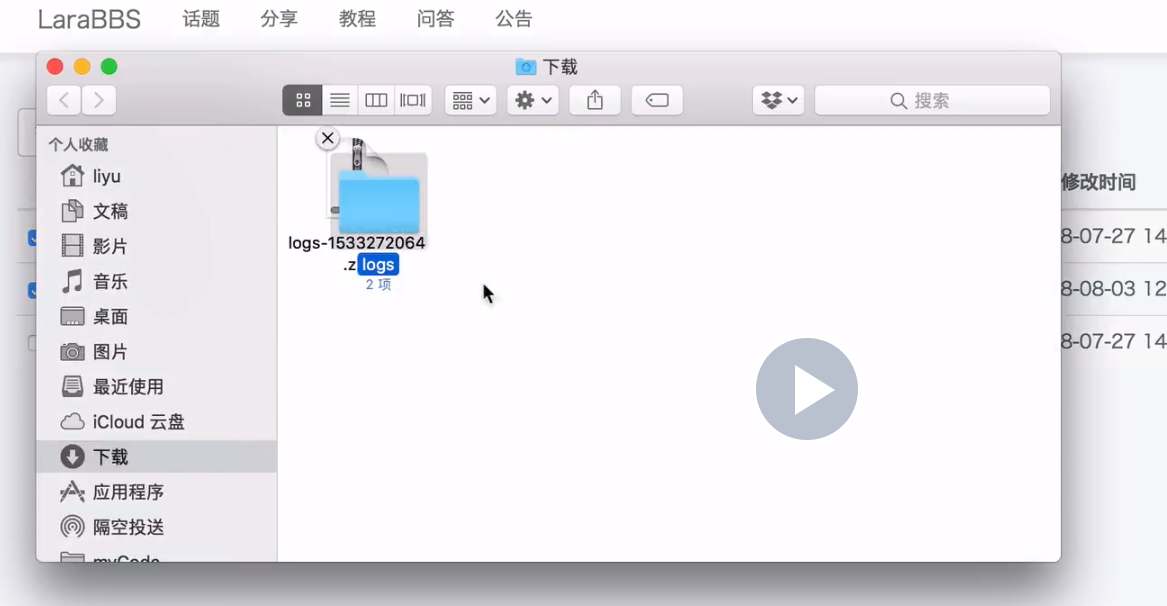Open the 教程 navigation item
The image size is (1167, 606).
[x=357, y=19]
